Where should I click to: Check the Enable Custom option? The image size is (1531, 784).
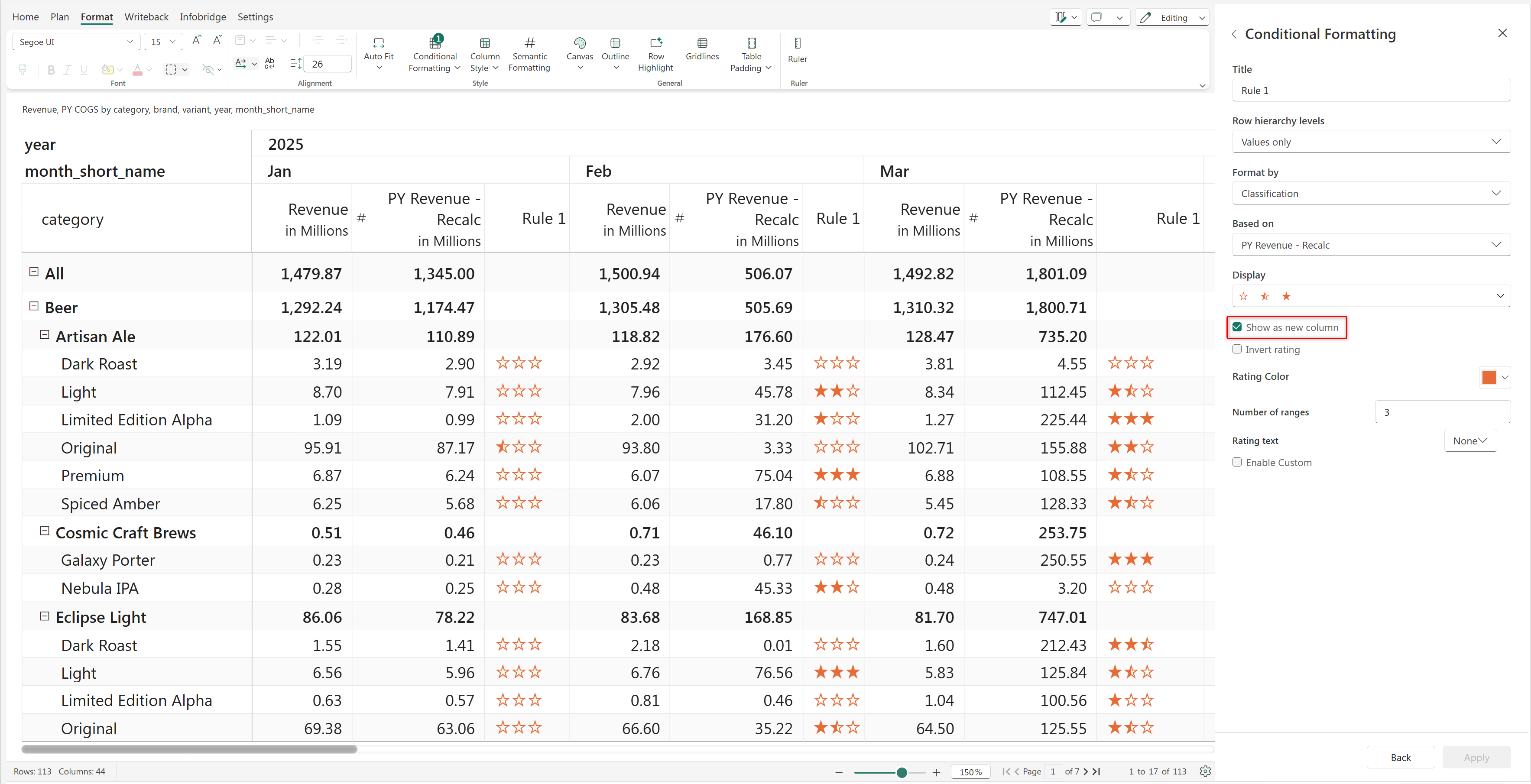point(1237,463)
